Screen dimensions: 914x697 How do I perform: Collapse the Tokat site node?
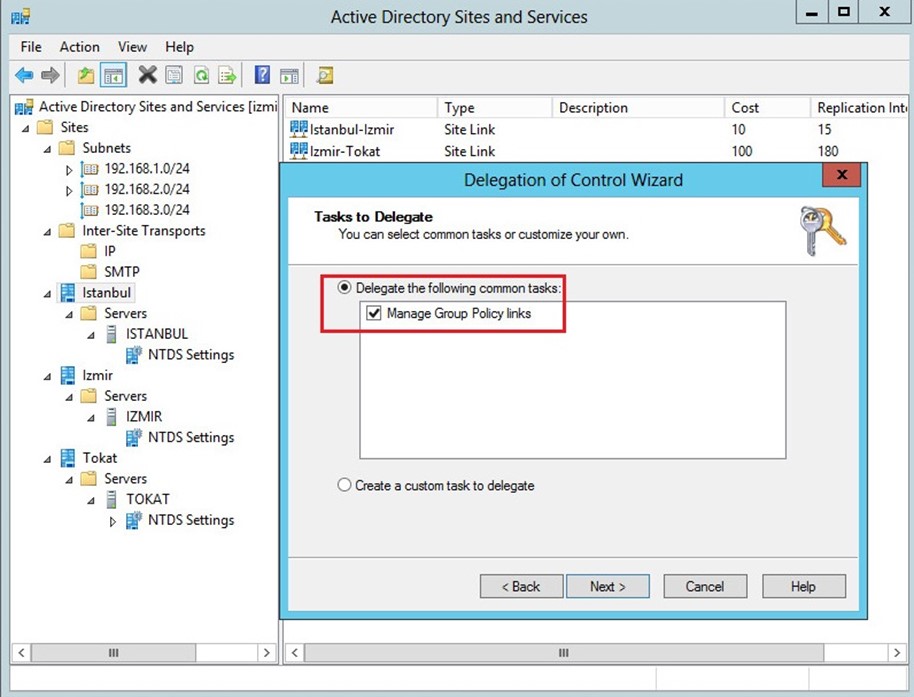[x=47, y=459]
